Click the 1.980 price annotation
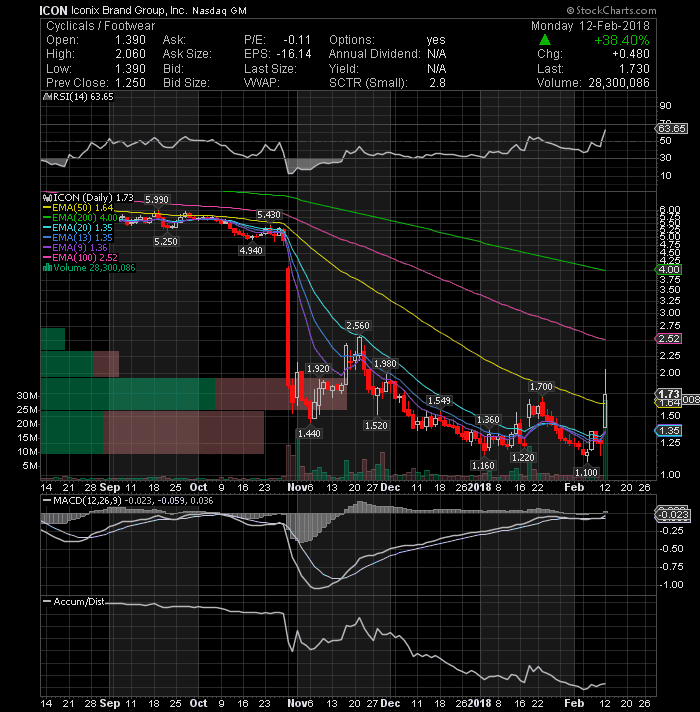This screenshot has height=712, width=700. click(x=385, y=364)
